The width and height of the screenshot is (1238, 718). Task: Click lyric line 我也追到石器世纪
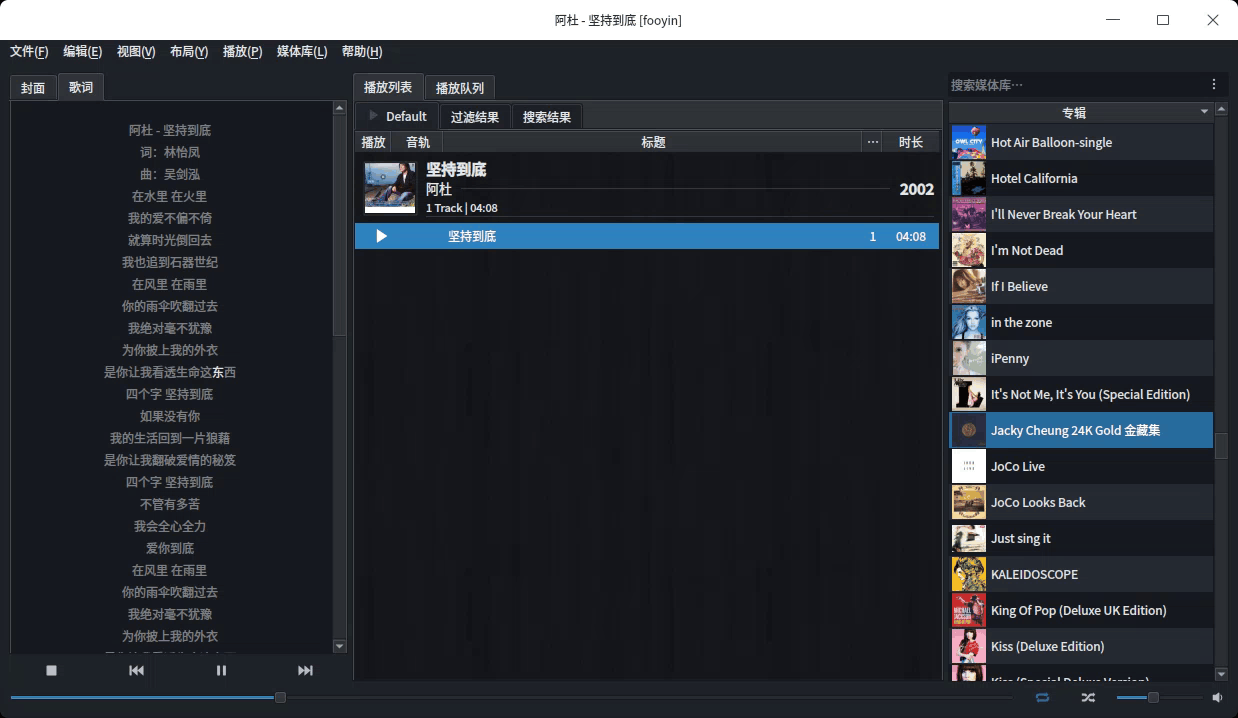(x=170, y=262)
